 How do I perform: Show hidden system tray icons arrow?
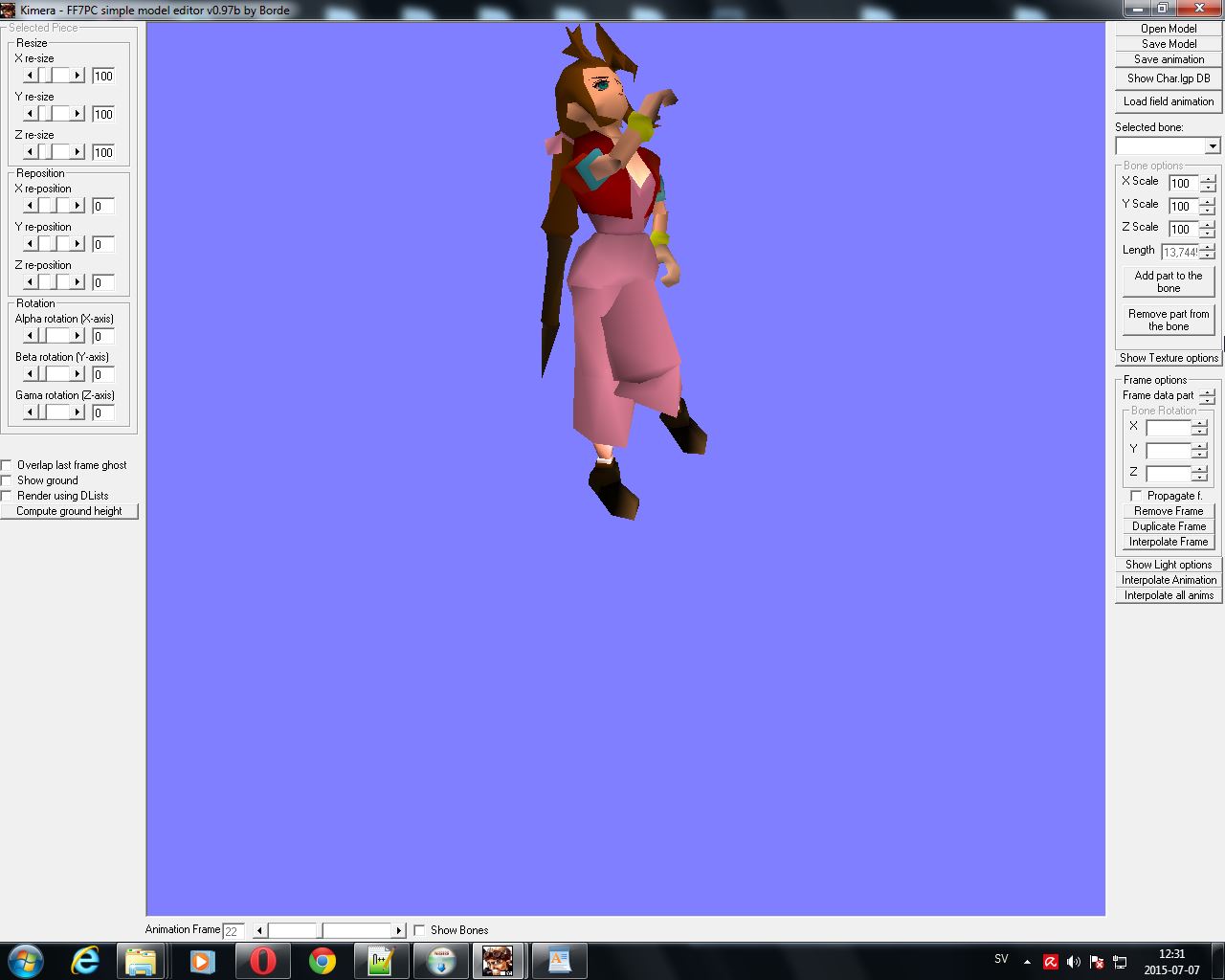(x=1027, y=962)
